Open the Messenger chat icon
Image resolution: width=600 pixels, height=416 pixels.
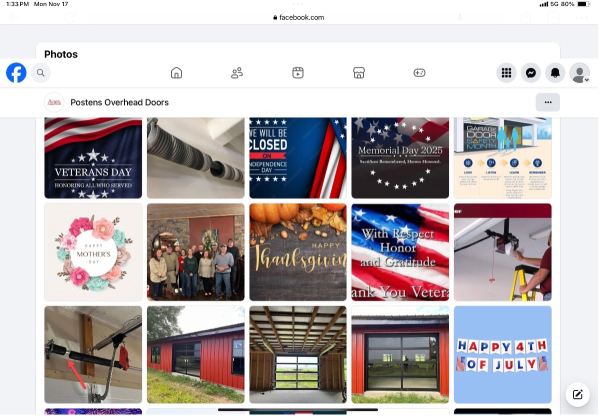pos(531,73)
